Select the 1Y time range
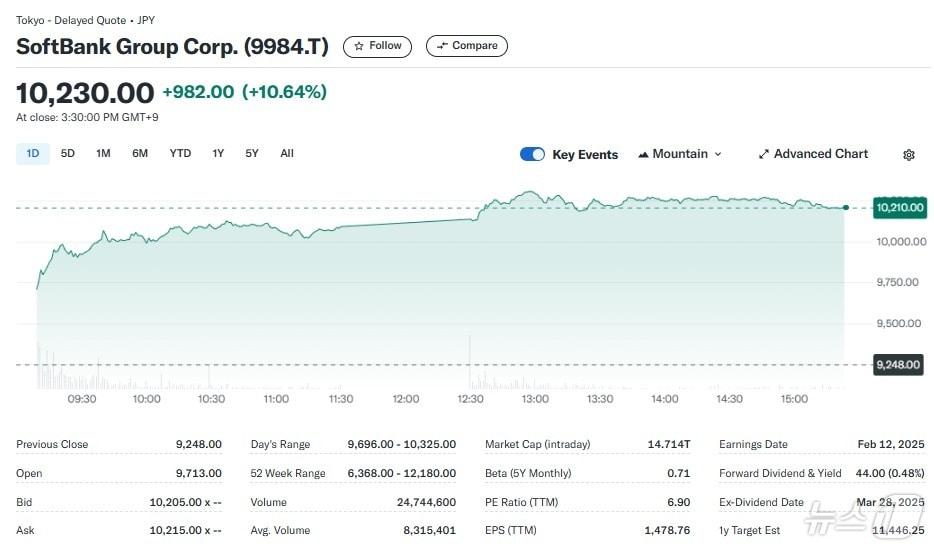The height and width of the screenshot is (551, 934). point(218,153)
